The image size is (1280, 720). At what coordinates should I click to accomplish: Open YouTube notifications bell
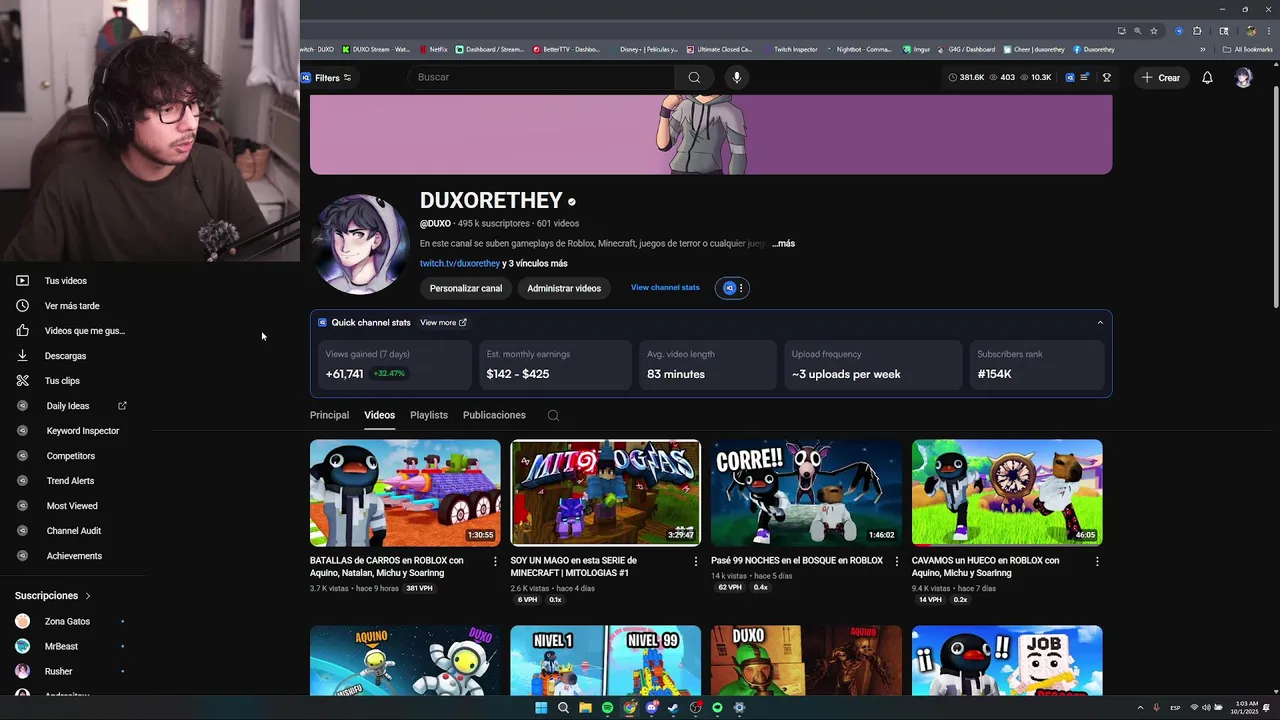1207,77
